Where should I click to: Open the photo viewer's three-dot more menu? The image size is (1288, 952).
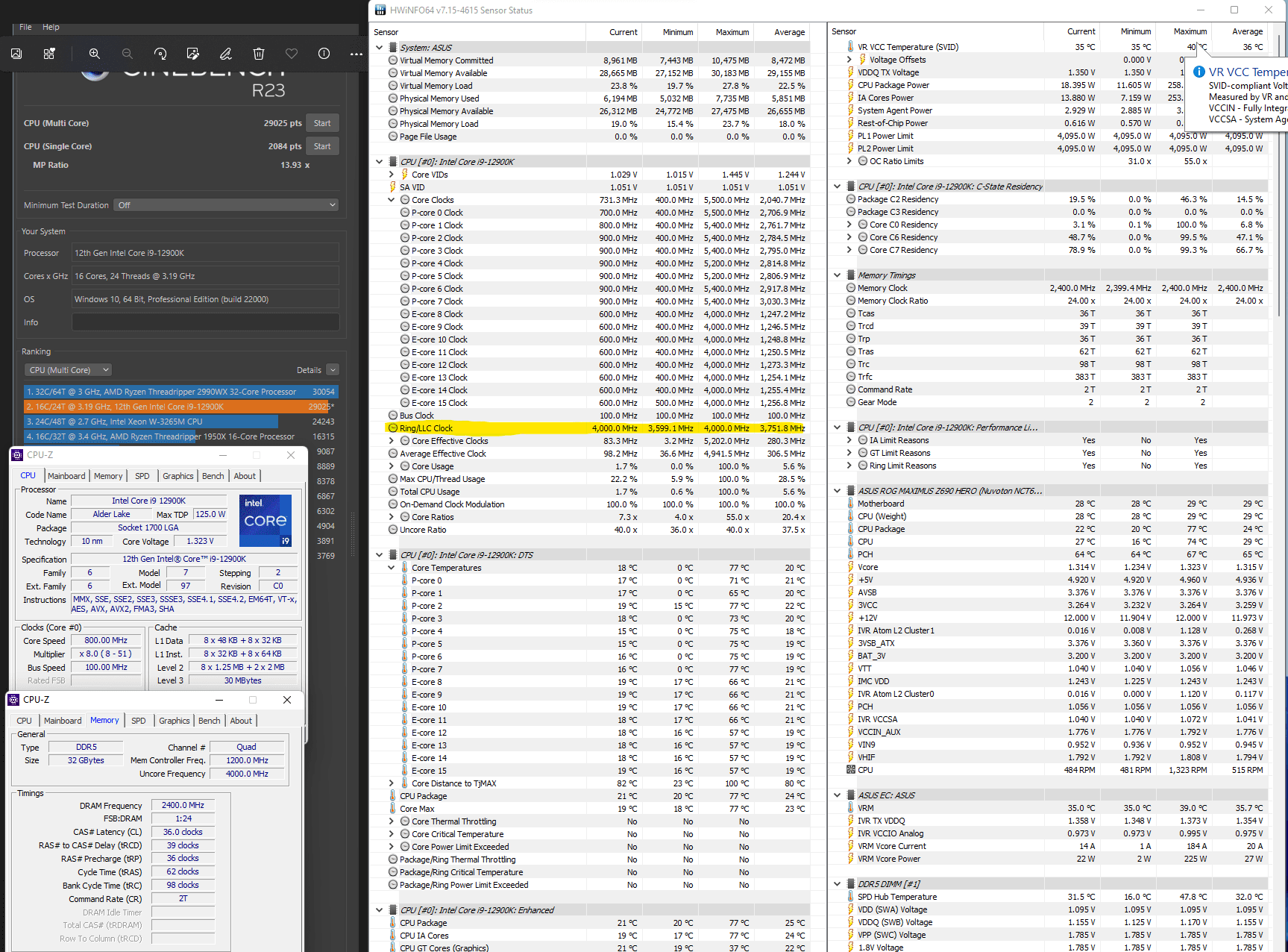(356, 54)
